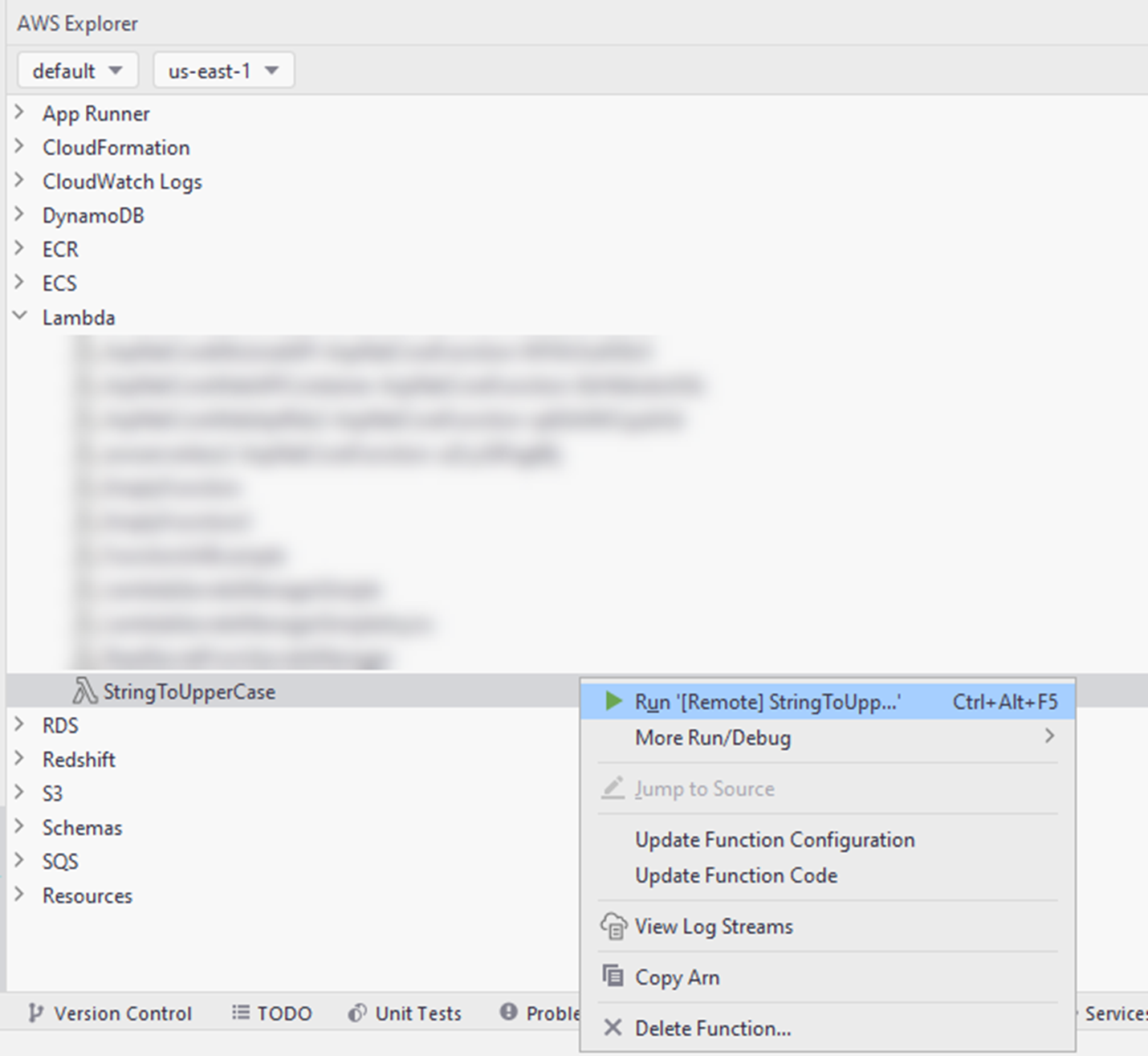Choose Update Function Code

pos(828,875)
